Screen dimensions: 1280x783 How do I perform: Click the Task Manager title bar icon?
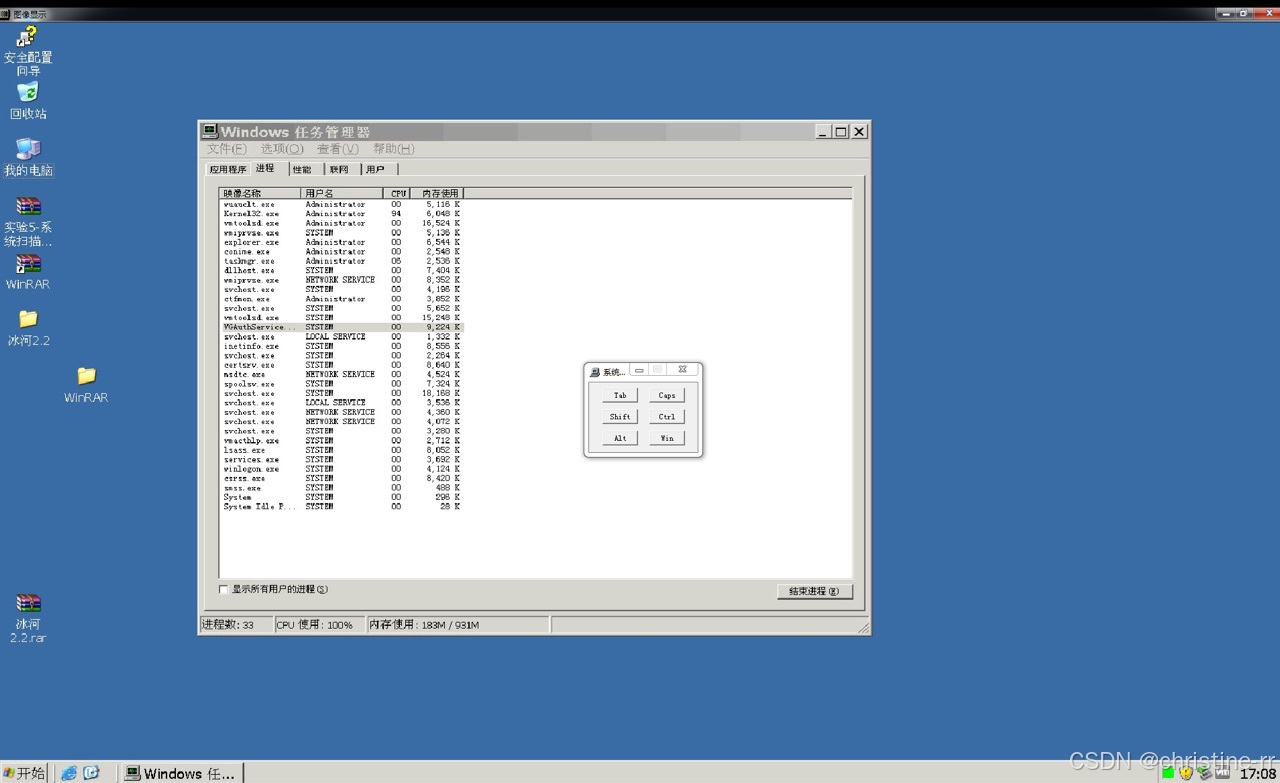210,131
